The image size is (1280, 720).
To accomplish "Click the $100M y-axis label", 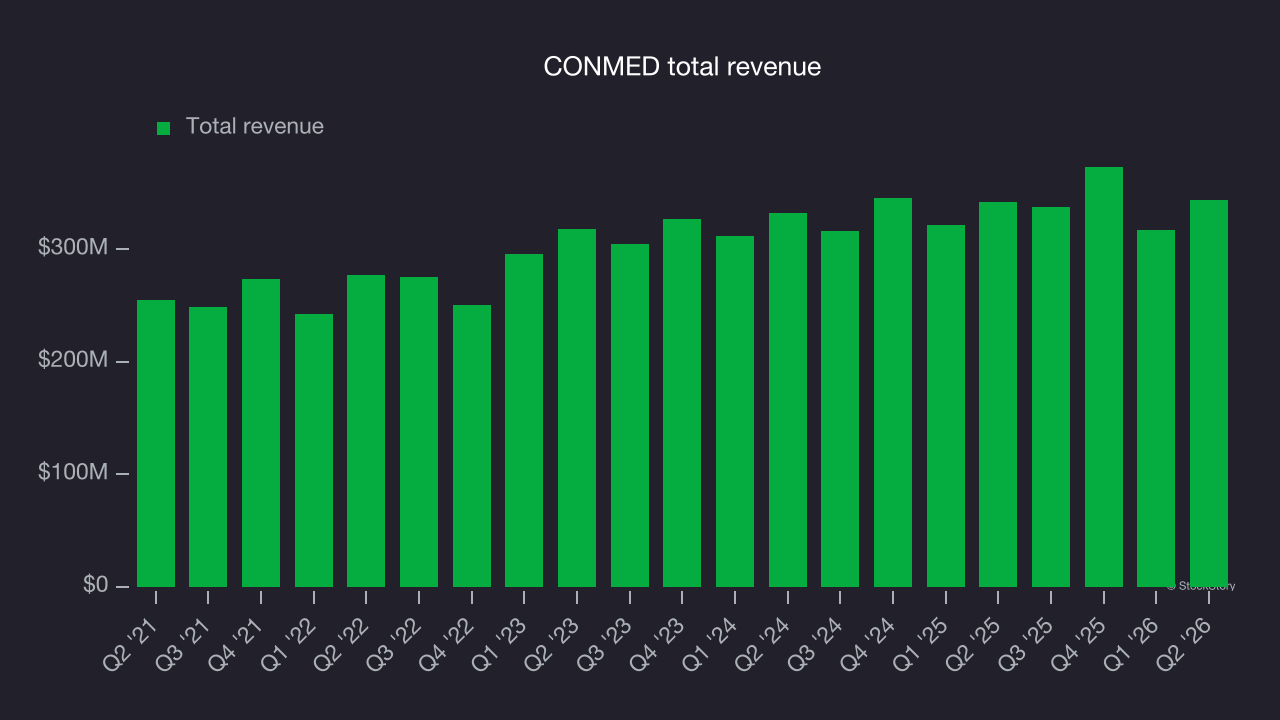I will (x=72, y=473).
